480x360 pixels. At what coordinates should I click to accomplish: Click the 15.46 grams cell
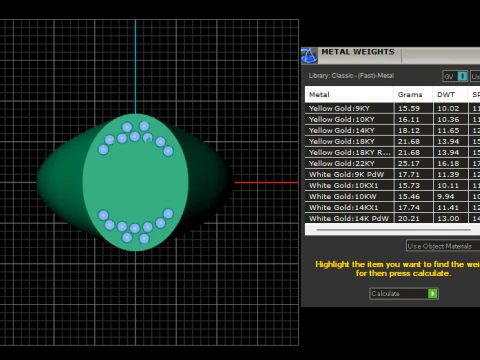[x=413, y=196]
